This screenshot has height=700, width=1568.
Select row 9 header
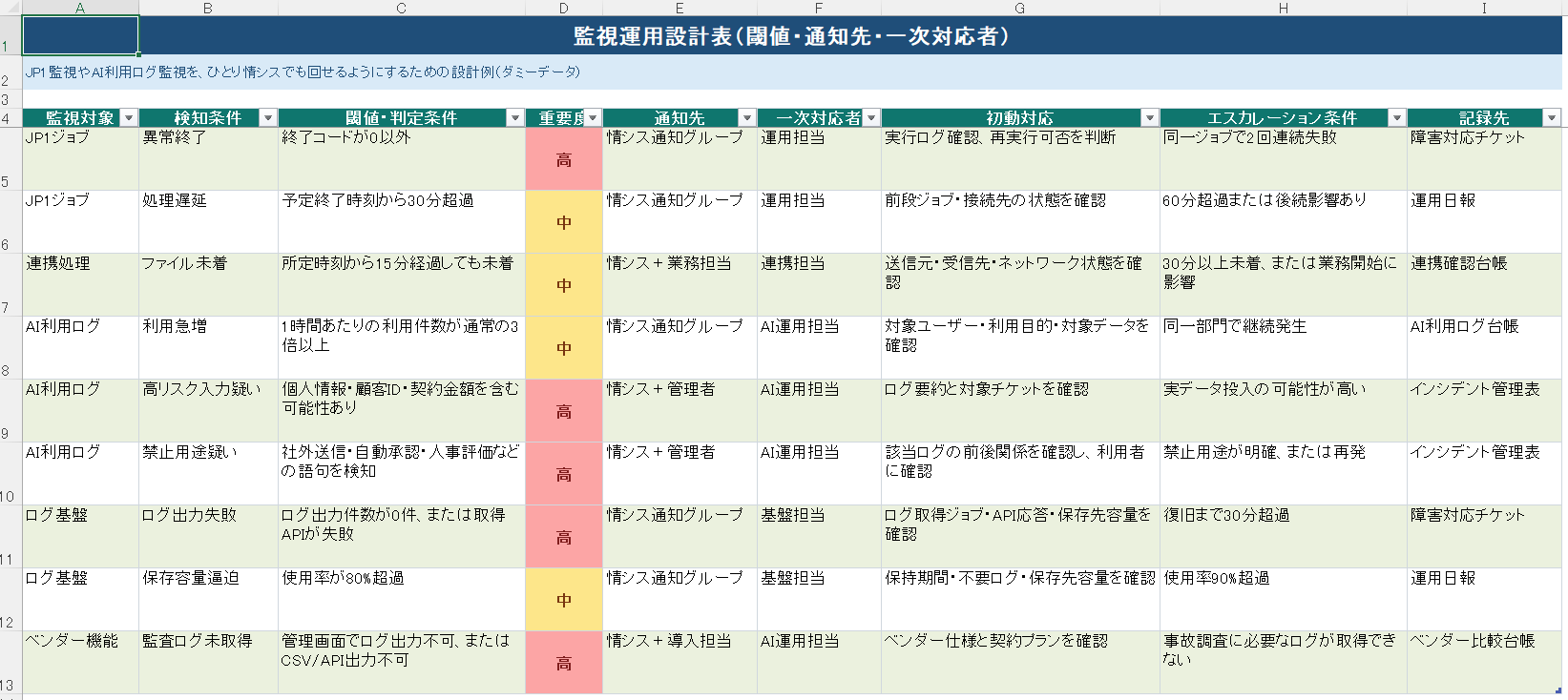pyautogui.click(x=10, y=411)
